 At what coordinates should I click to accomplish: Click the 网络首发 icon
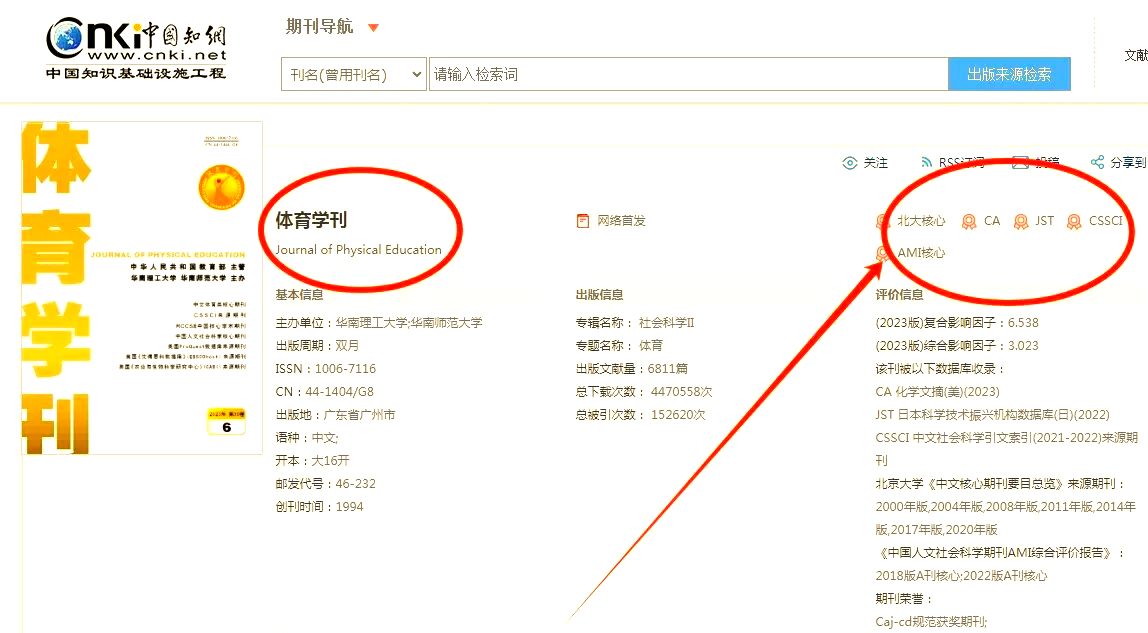(x=583, y=221)
